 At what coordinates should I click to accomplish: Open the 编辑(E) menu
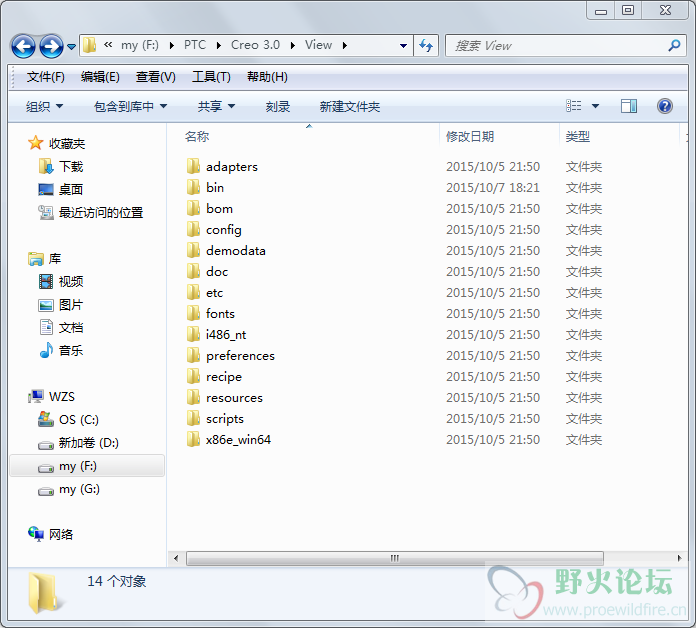click(100, 77)
